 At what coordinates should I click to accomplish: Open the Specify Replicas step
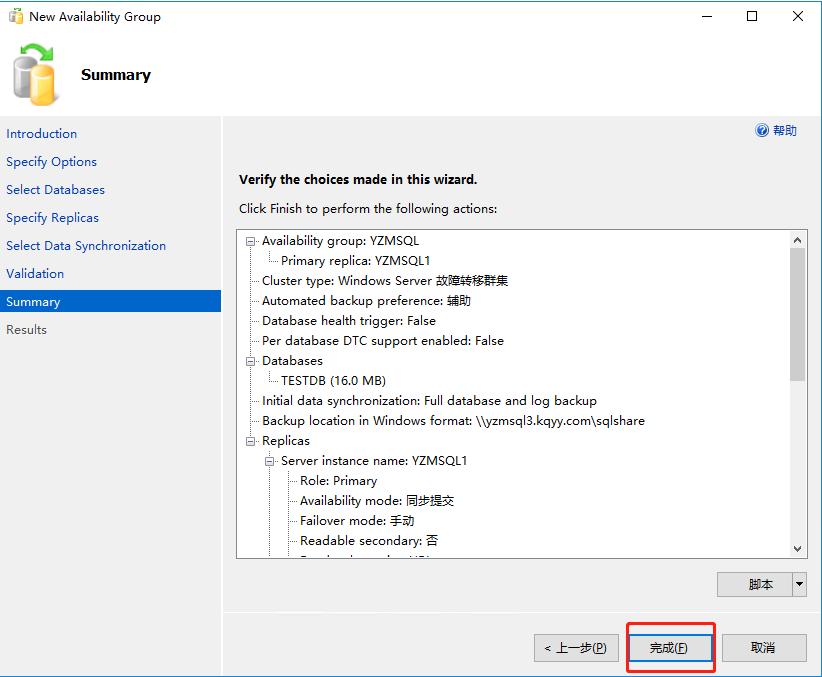point(52,218)
